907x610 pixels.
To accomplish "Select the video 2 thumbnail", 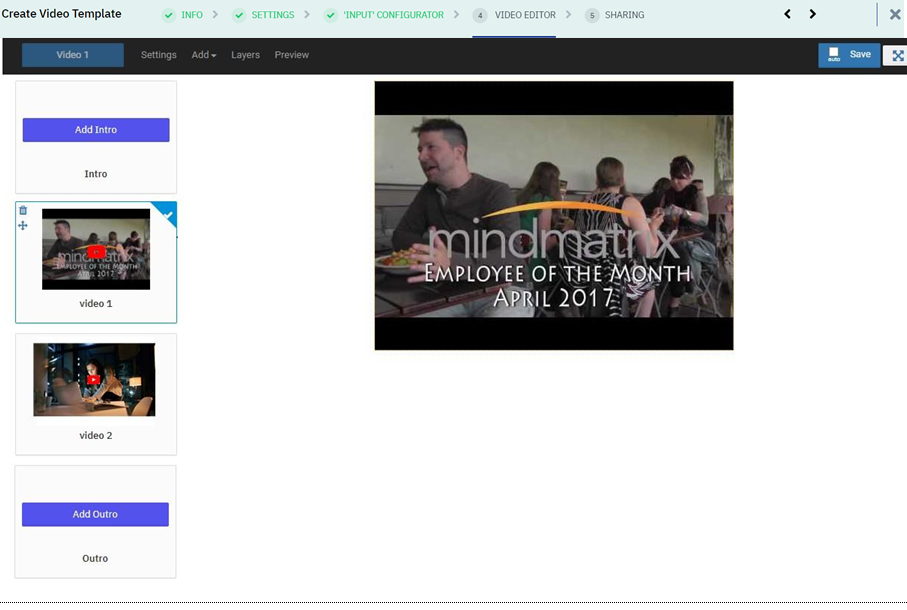I will [94, 380].
